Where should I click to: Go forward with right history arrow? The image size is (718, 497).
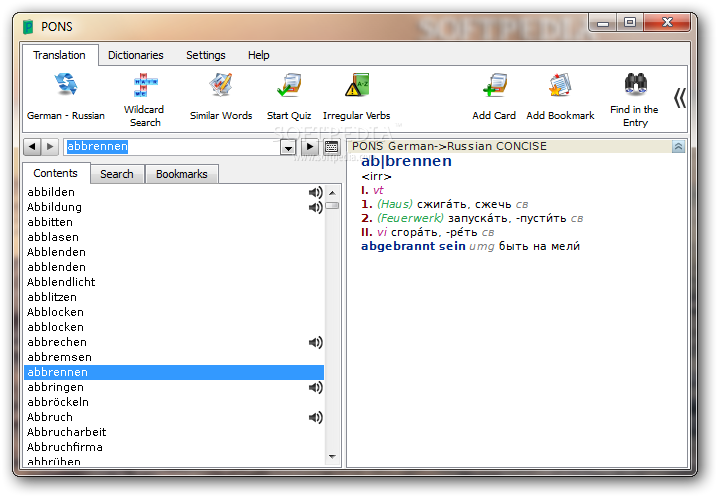coord(50,147)
